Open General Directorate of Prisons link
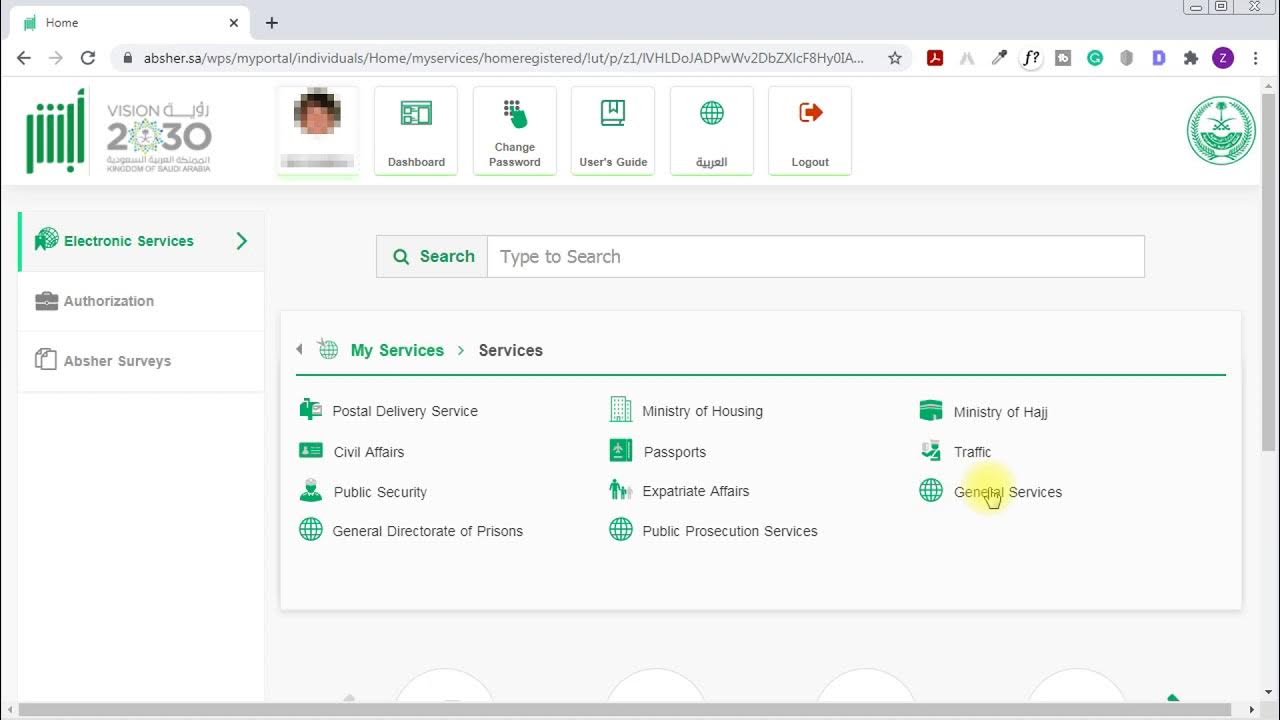This screenshot has width=1280, height=720. click(428, 531)
